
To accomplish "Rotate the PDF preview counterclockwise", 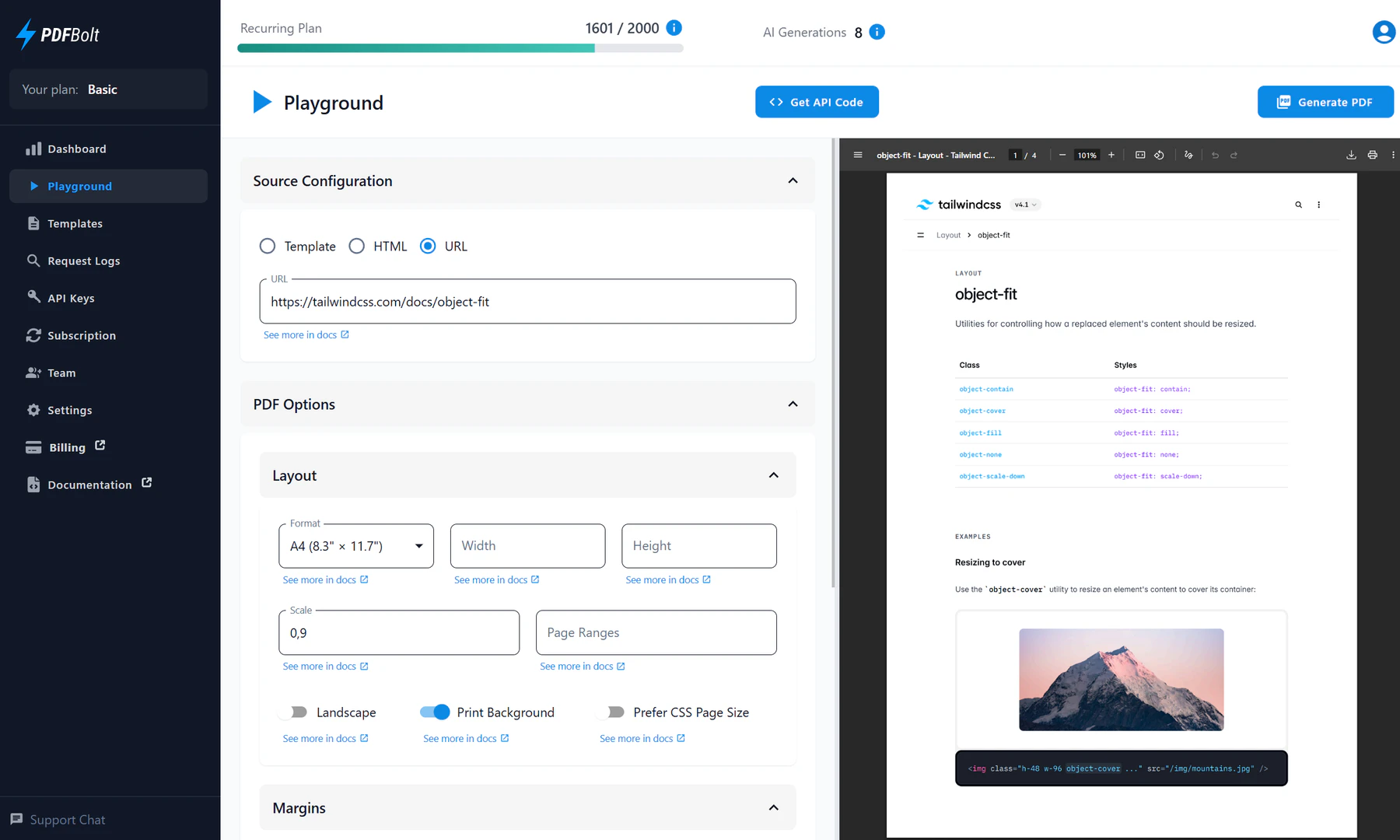I will pyautogui.click(x=1159, y=155).
